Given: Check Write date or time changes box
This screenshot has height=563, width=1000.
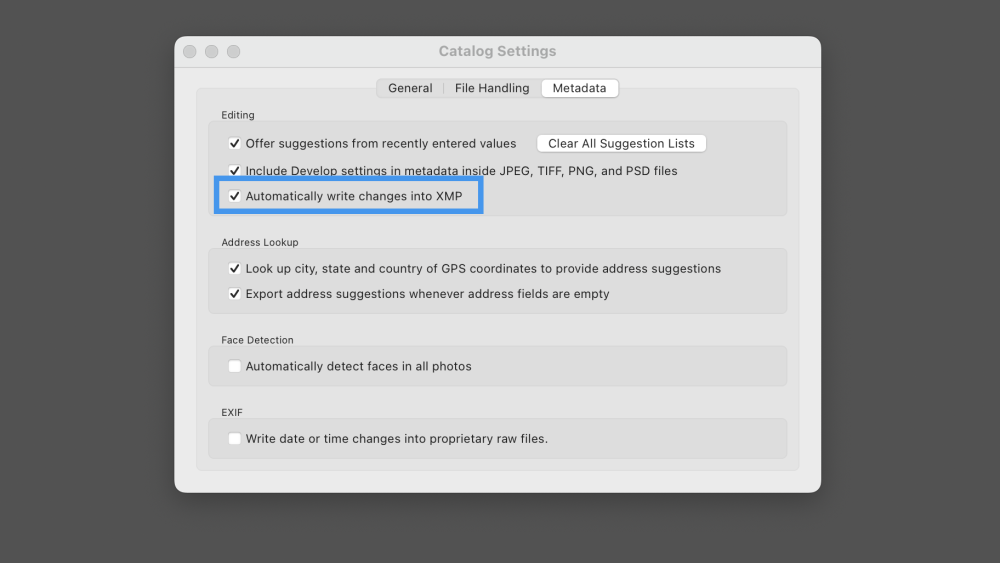Looking at the screenshot, I should click(235, 438).
